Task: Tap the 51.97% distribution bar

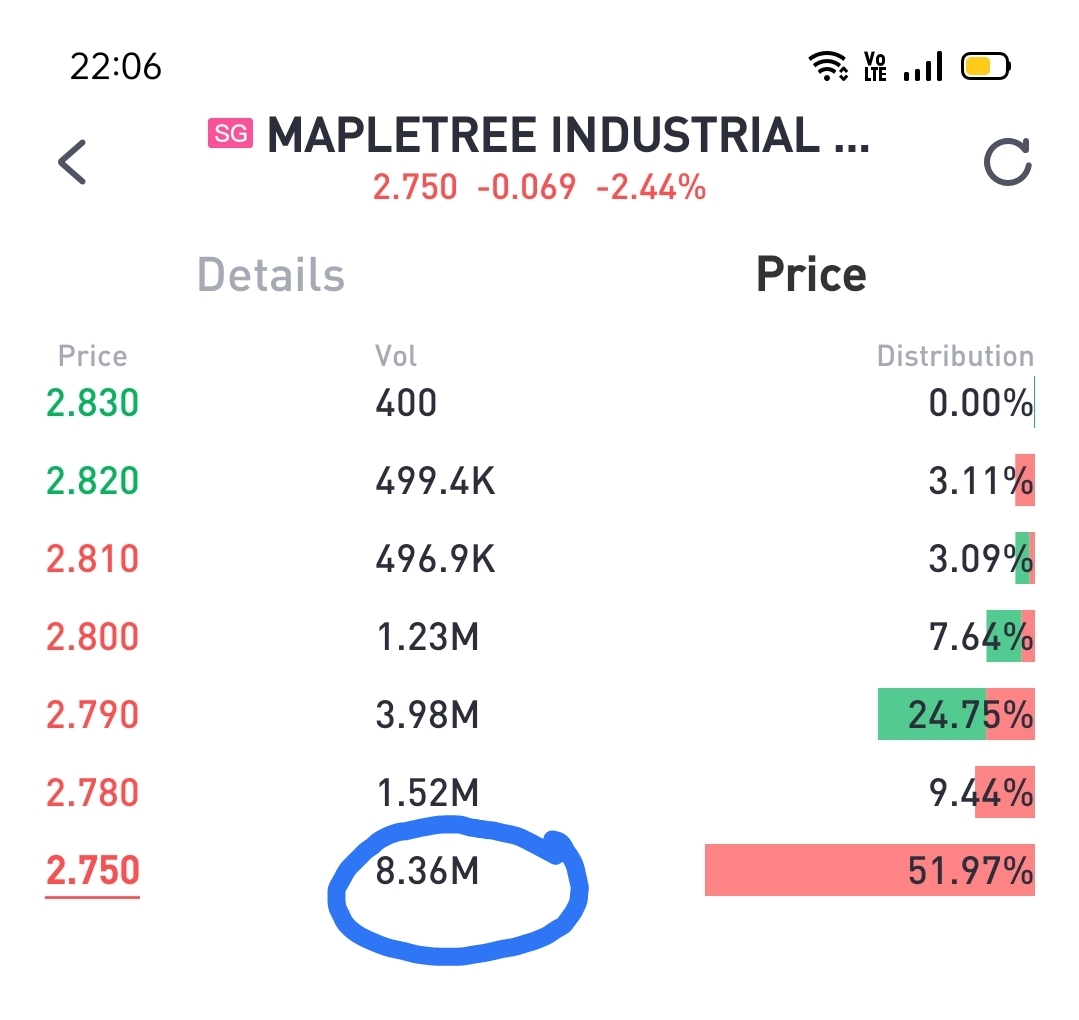Action: tap(869, 870)
